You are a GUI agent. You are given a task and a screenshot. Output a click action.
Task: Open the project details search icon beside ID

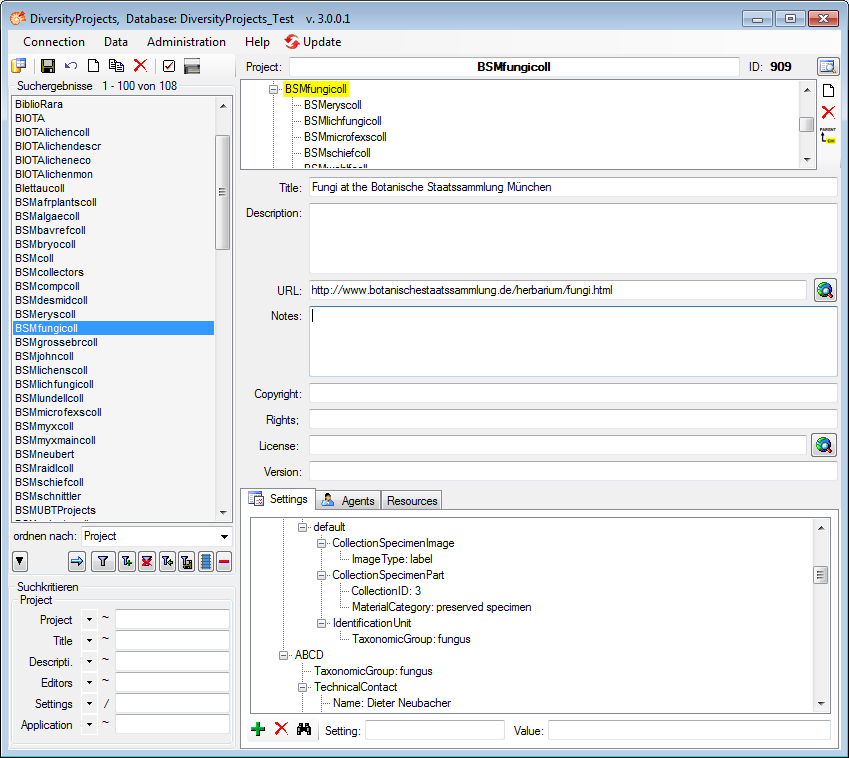tap(828, 67)
